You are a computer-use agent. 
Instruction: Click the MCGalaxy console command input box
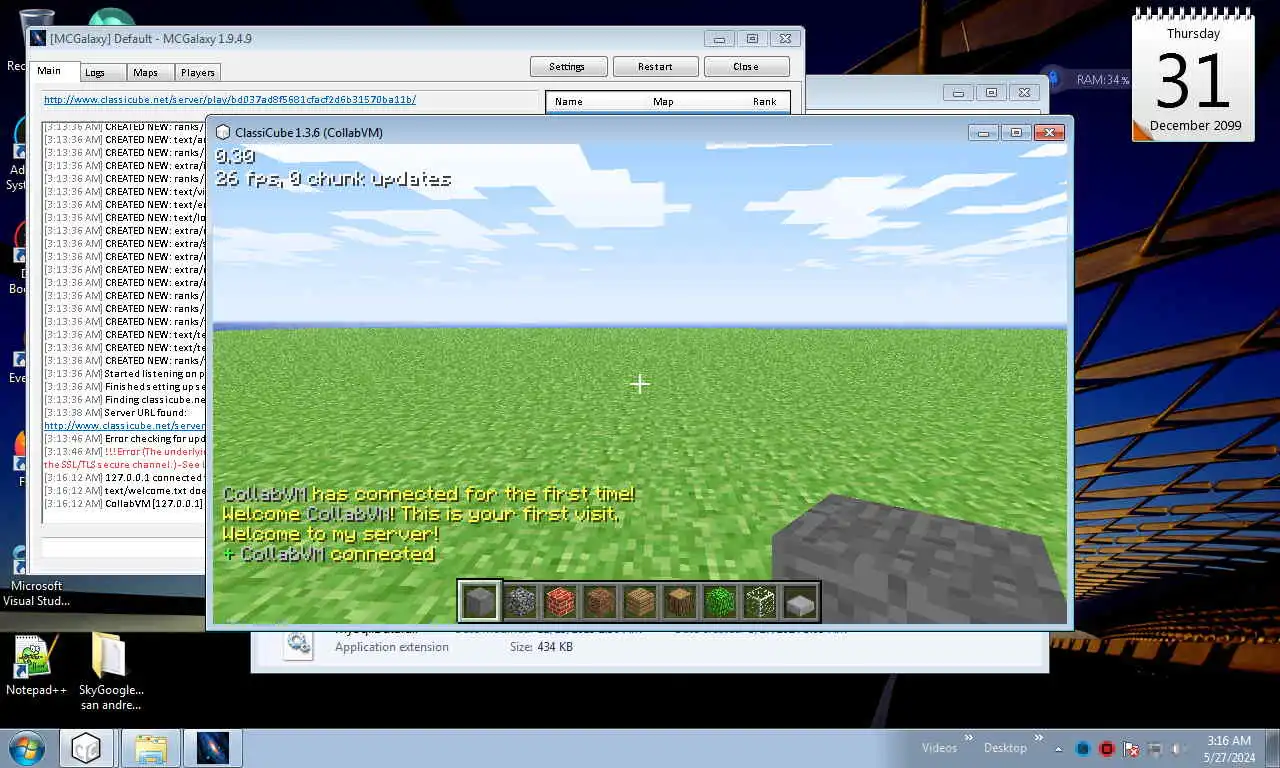(x=122, y=548)
